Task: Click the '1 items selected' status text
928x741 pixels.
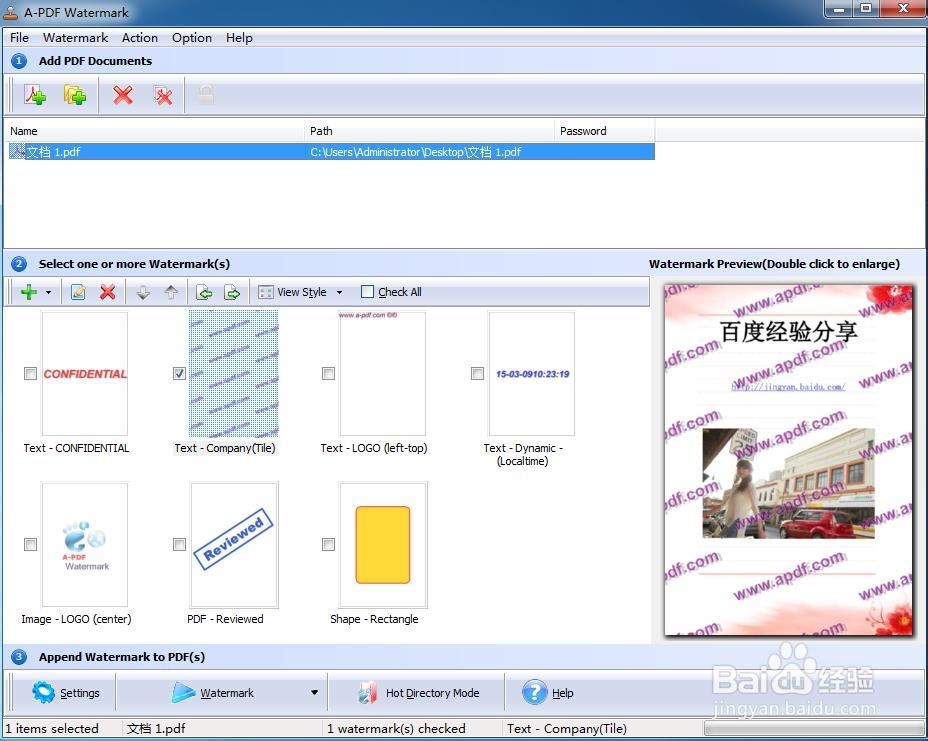Action: (x=51, y=729)
